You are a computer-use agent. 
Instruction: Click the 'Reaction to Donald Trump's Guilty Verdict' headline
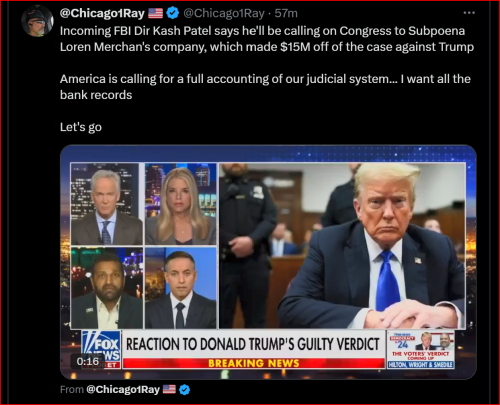point(253,344)
